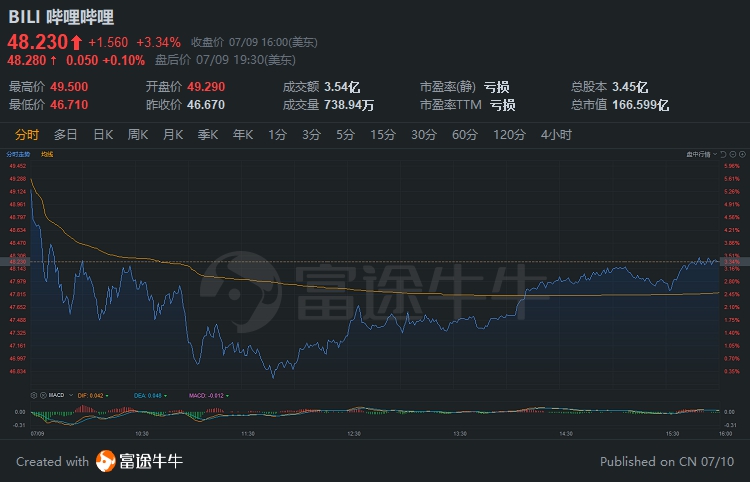Image resolution: width=750 pixels, height=482 pixels.
Task: Toggle the 均线 average line legend
Action: [48, 155]
